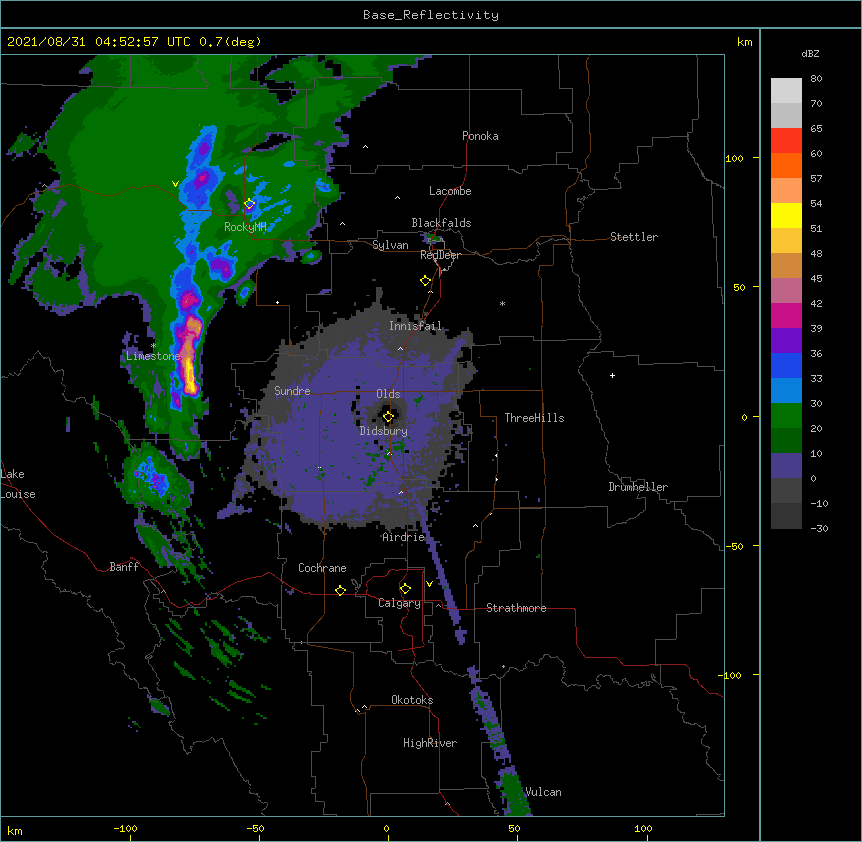Image resolution: width=862 pixels, height=842 pixels.
Task: Click the Banff label
Action: 124,567
